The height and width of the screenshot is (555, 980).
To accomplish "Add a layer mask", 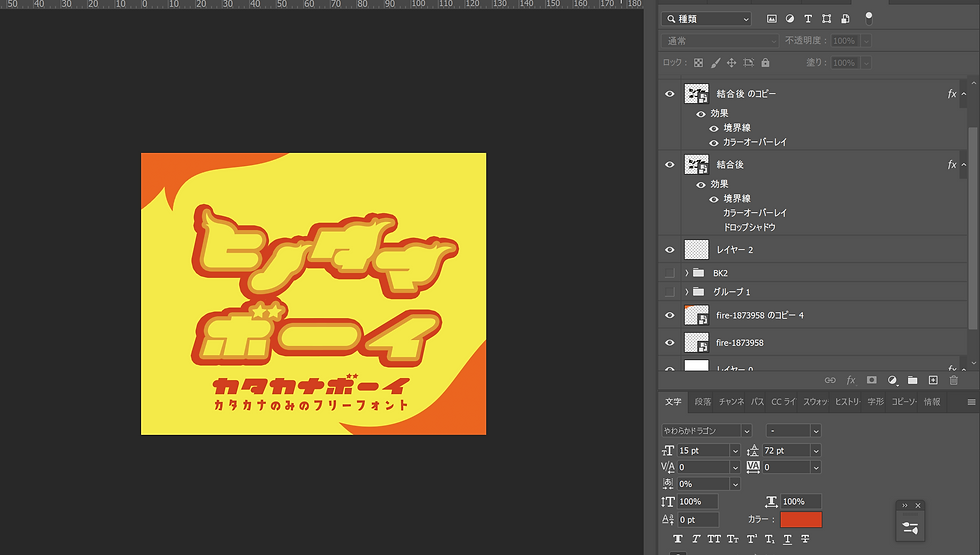I will click(871, 380).
